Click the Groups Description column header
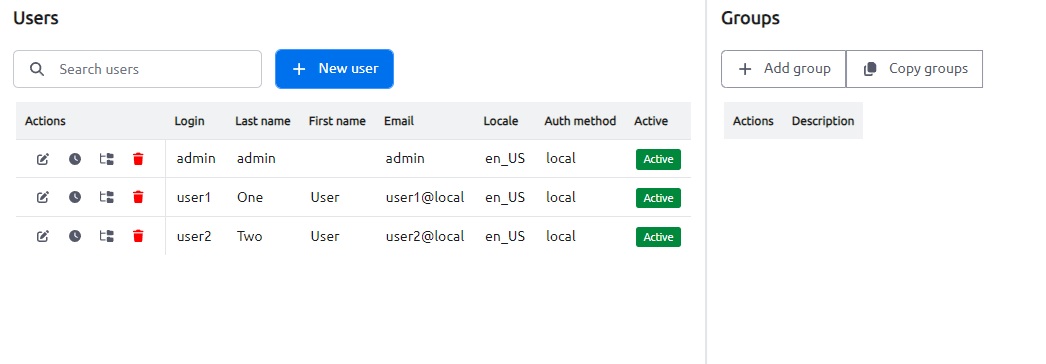The height and width of the screenshot is (364, 1046). click(823, 121)
